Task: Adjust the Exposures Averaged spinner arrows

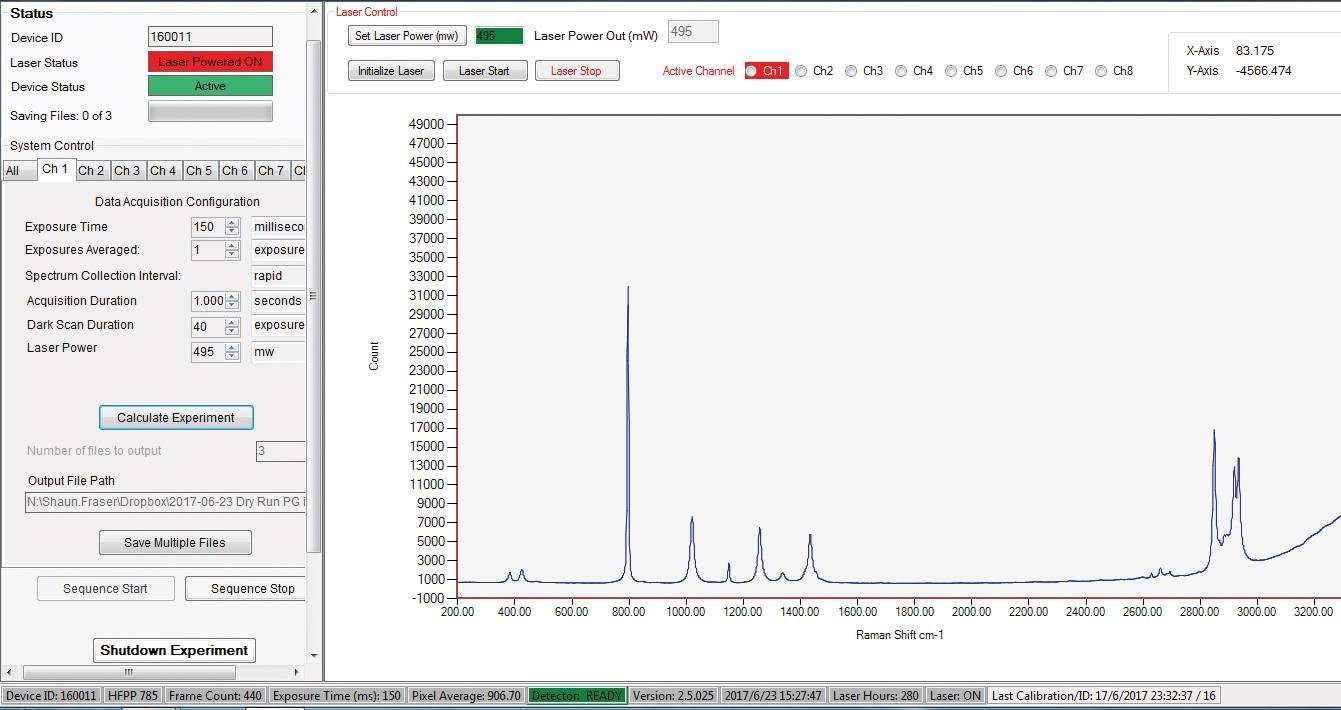Action: (233, 250)
